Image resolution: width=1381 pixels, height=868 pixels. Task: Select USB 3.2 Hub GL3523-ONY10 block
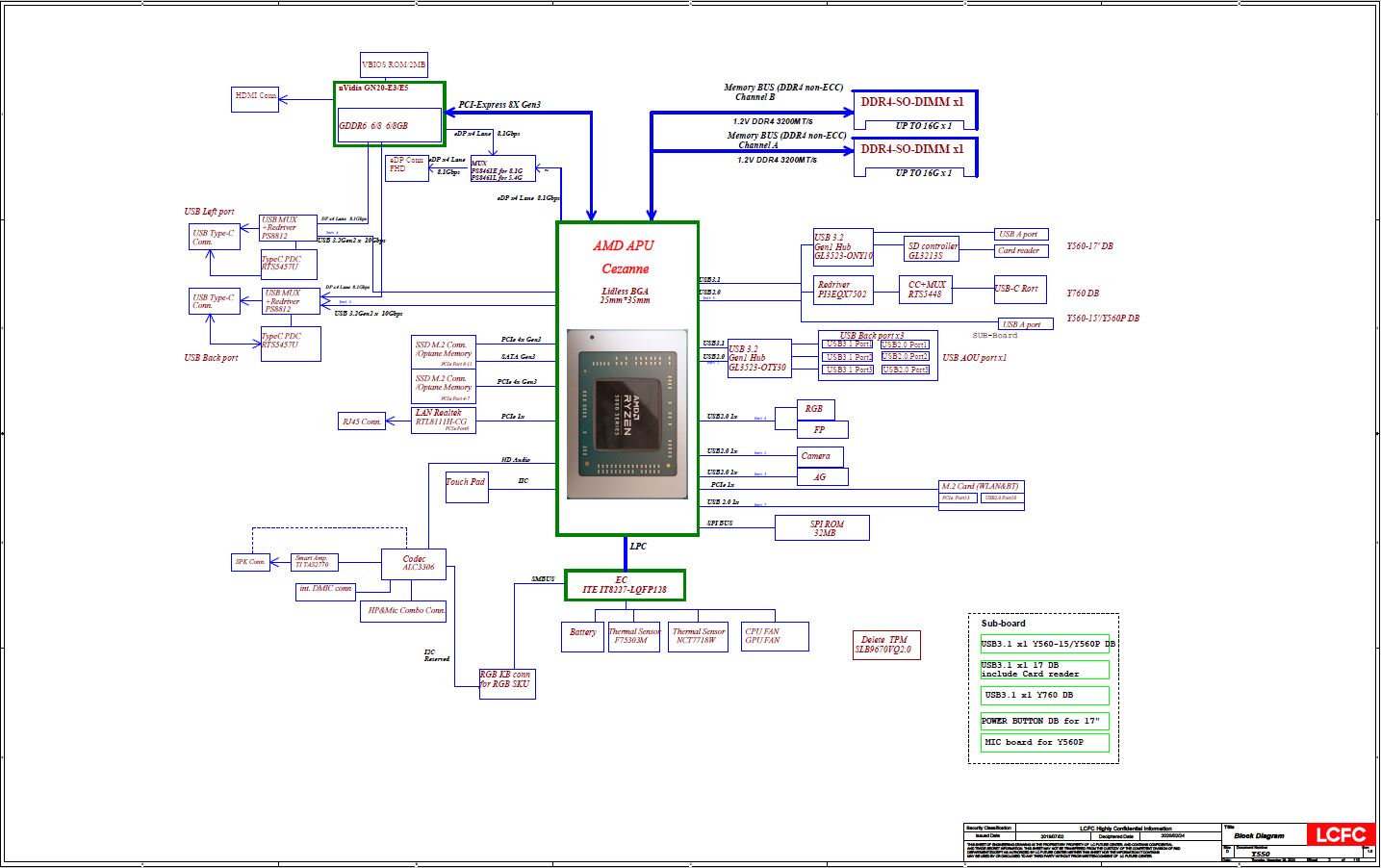pos(843,247)
